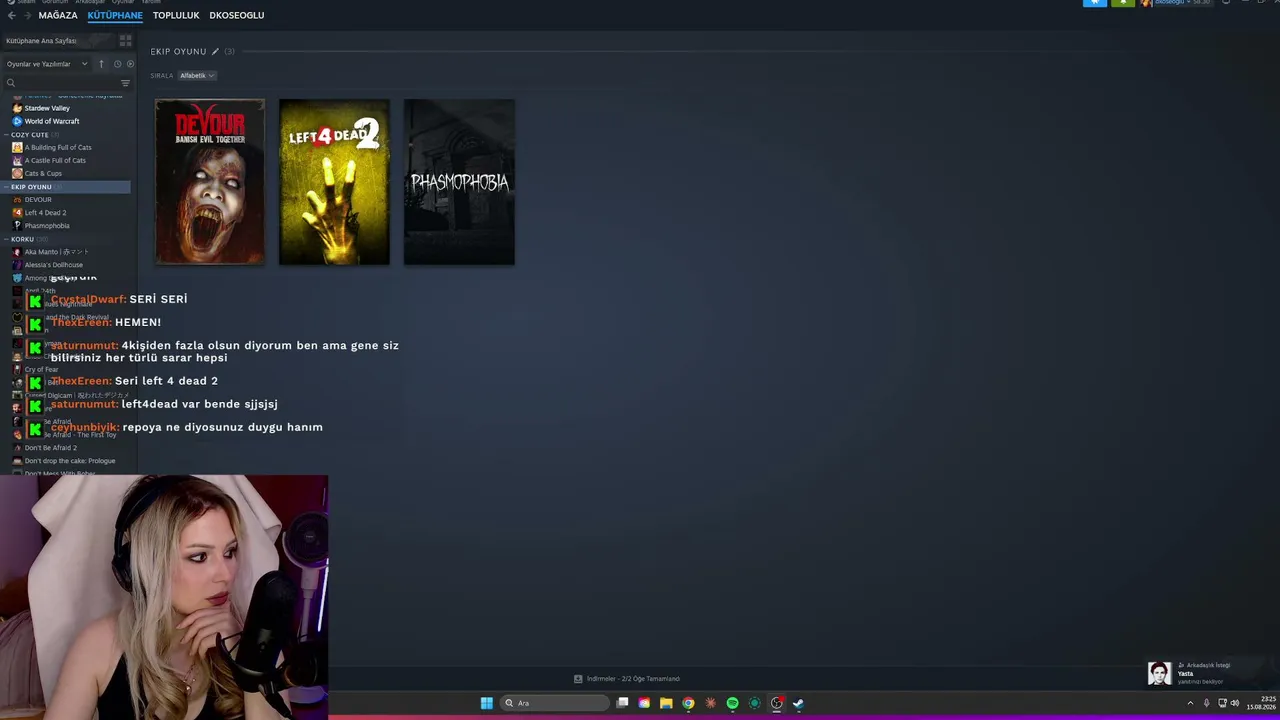The height and width of the screenshot is (720, 1280).
Task: Open the Left 4 Dead 2 cover
Action: [x=334, y=182]
